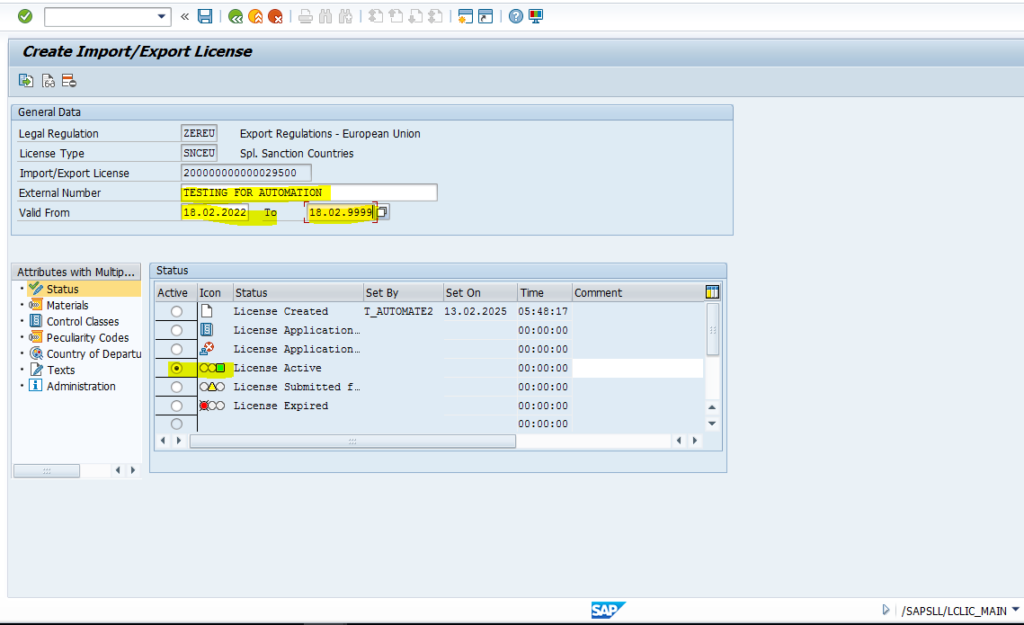Select the radio button in the empty last row
1024x625 pixels.
point(176,424)
